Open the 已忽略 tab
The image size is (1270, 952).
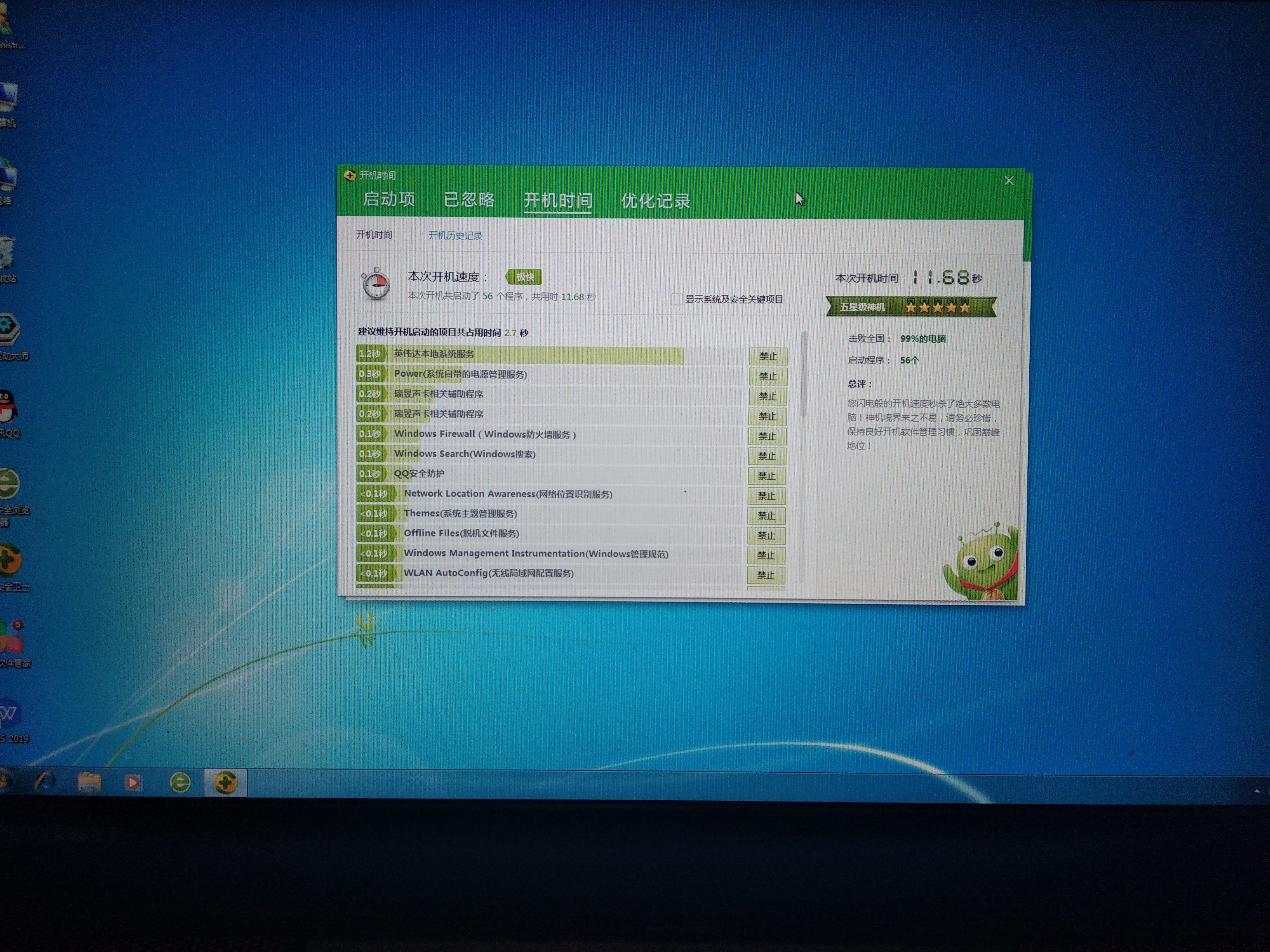tap(469, 200)
